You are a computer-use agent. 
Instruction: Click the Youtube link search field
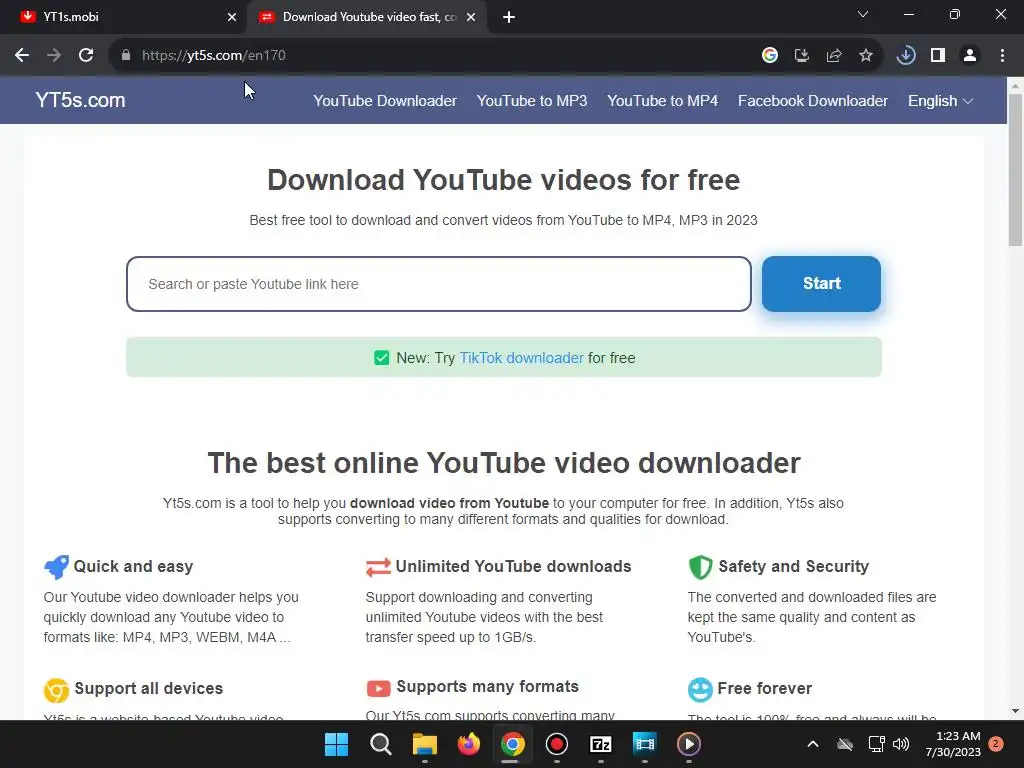pos(439,284)
